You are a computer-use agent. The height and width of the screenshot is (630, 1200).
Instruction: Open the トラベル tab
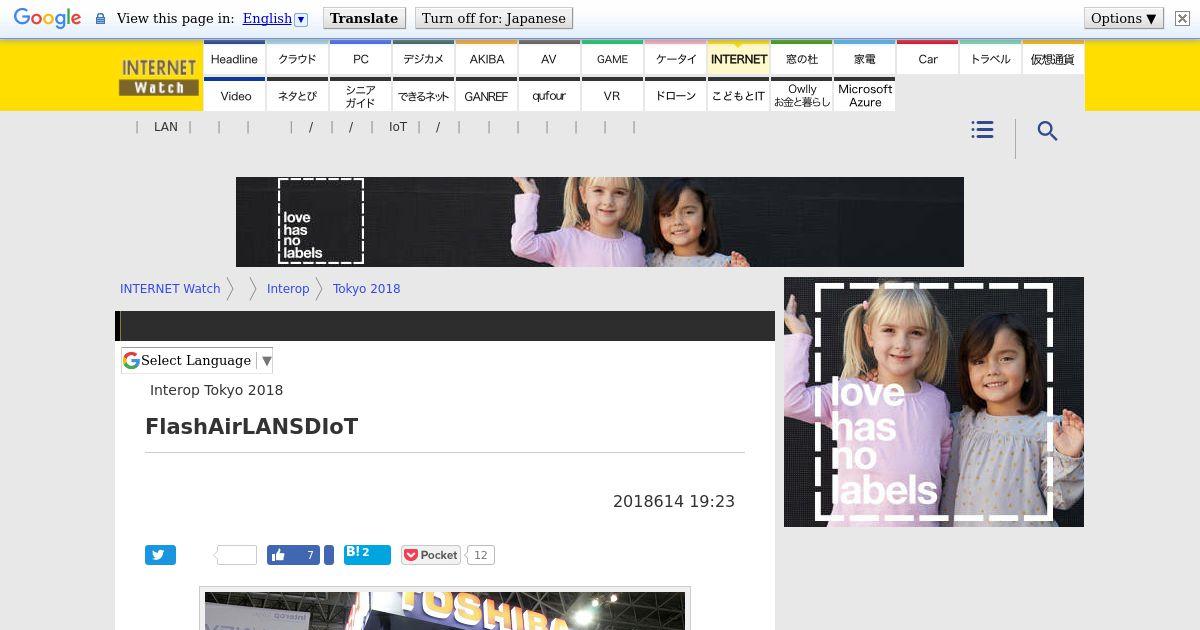point(990,58)
